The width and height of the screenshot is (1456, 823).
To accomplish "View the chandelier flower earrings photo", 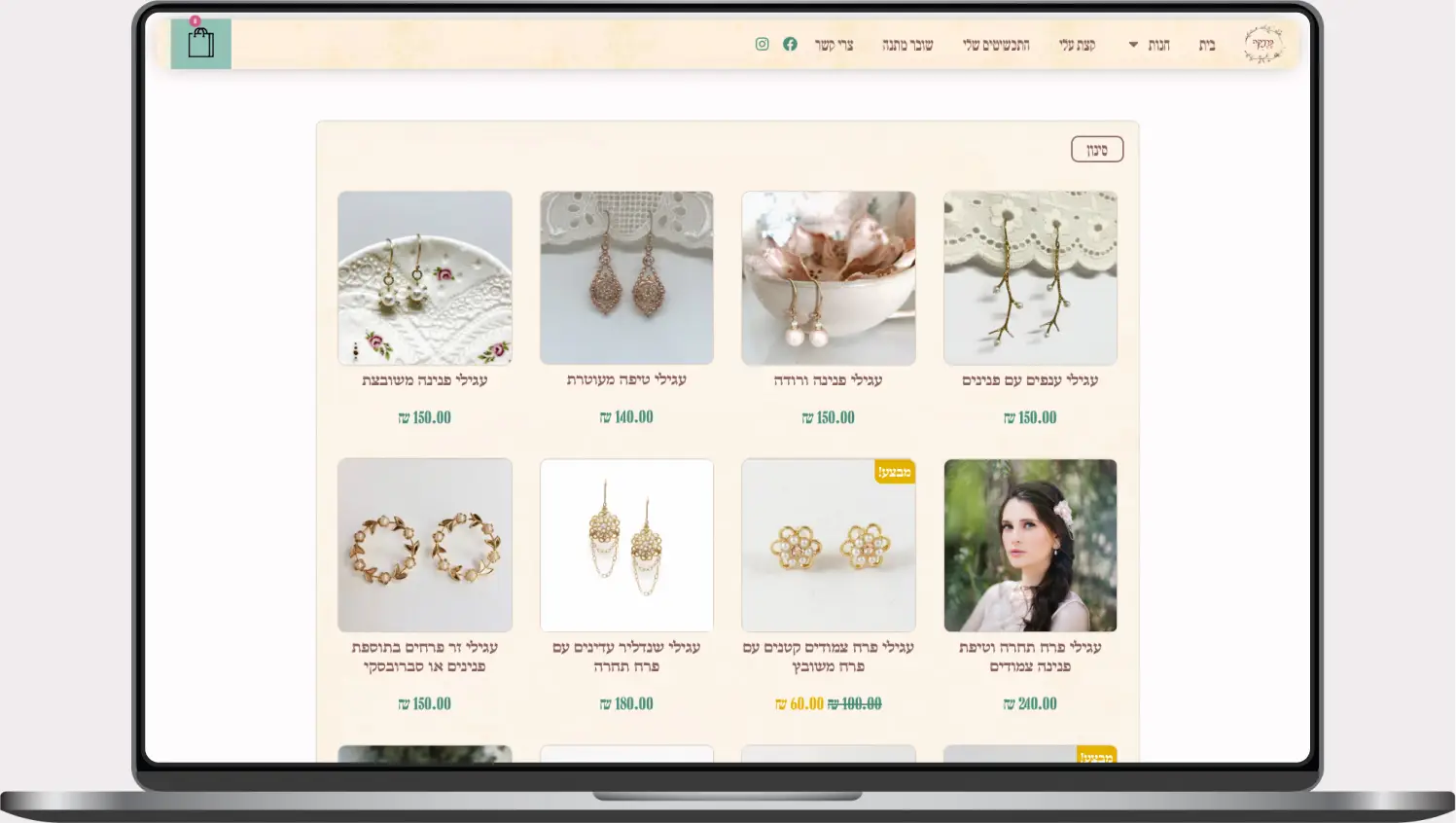I will point(626,546).
